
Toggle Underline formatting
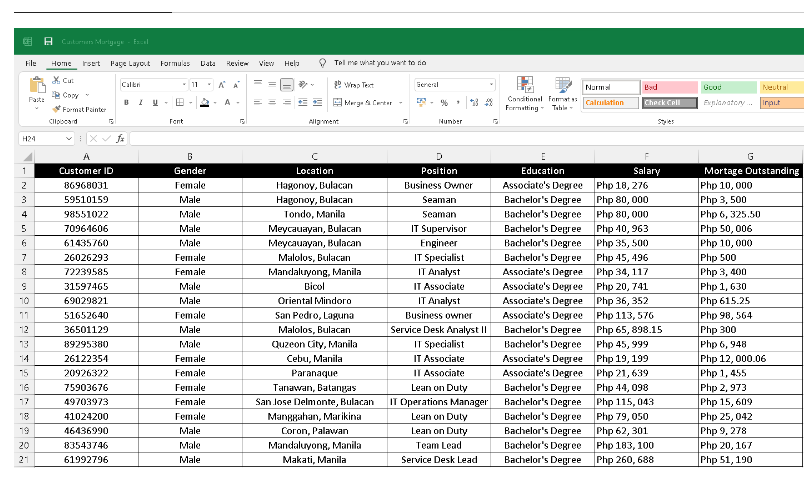(x=155, y=102)
